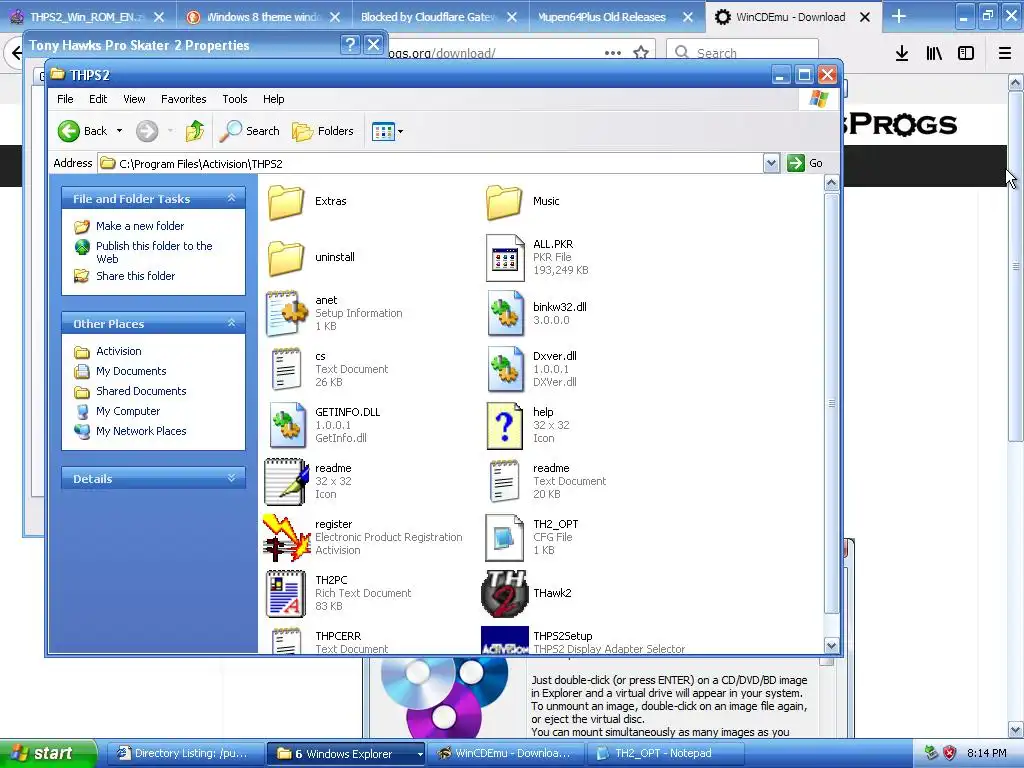Select the binkw32.dll file icon
Screen dimensions: 1024x768
(x=505, y=313)
